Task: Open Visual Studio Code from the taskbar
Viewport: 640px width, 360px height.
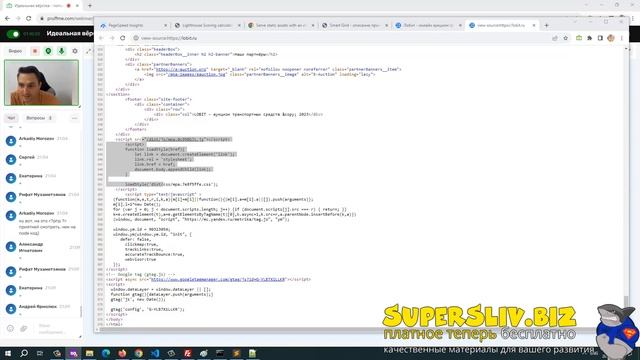Action: coord(155,353)
